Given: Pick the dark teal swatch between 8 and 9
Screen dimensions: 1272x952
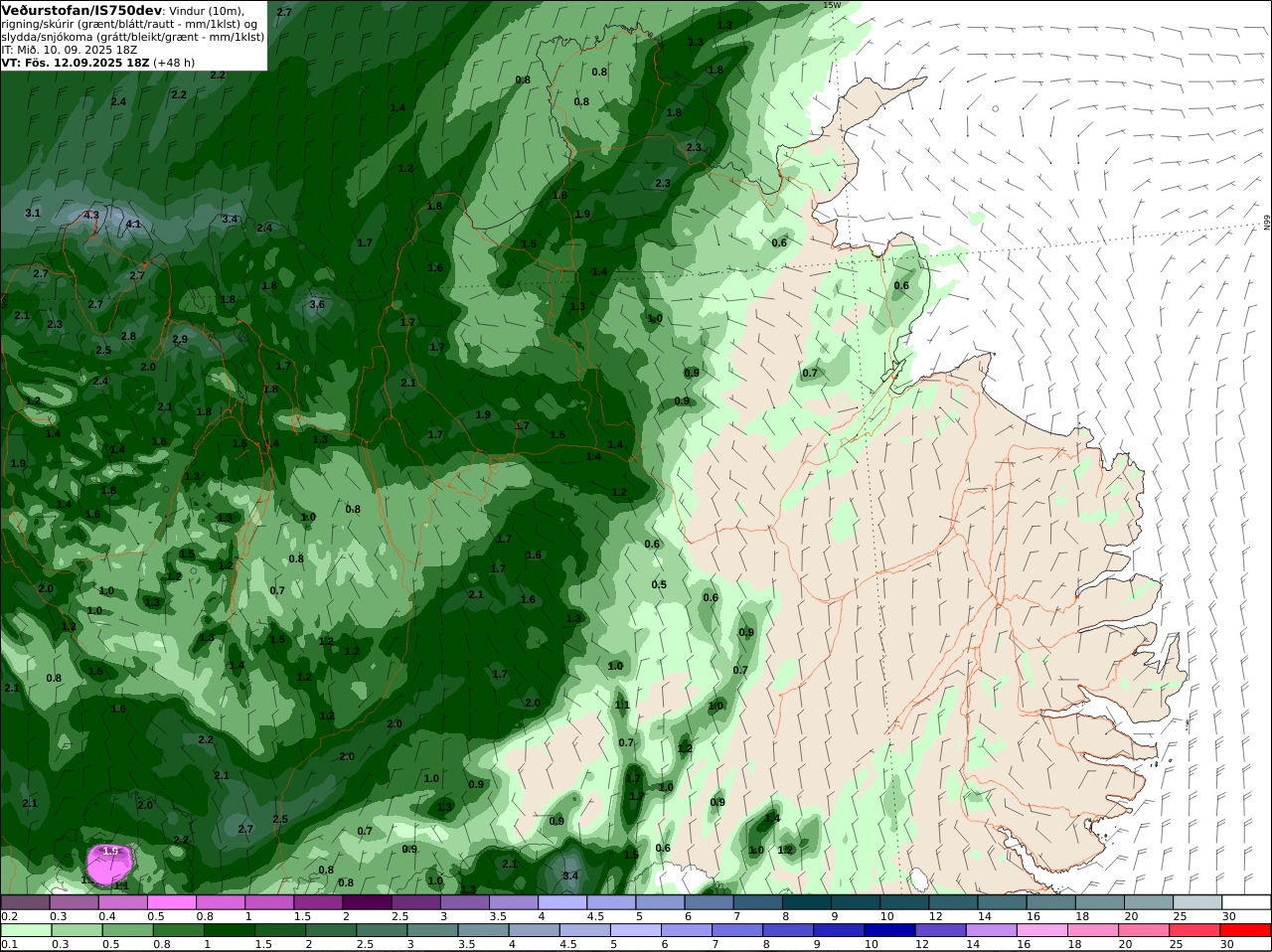Looking at the screenshot, I should (x=808, y=902).
